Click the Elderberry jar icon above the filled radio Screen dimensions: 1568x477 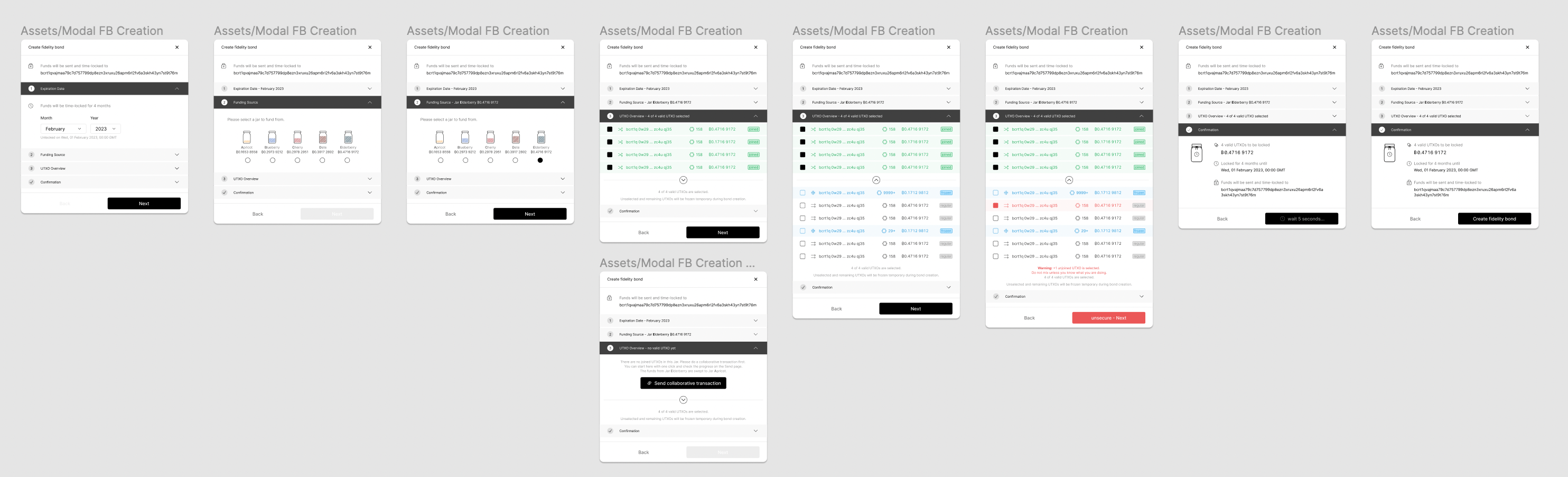coord(540,137)
